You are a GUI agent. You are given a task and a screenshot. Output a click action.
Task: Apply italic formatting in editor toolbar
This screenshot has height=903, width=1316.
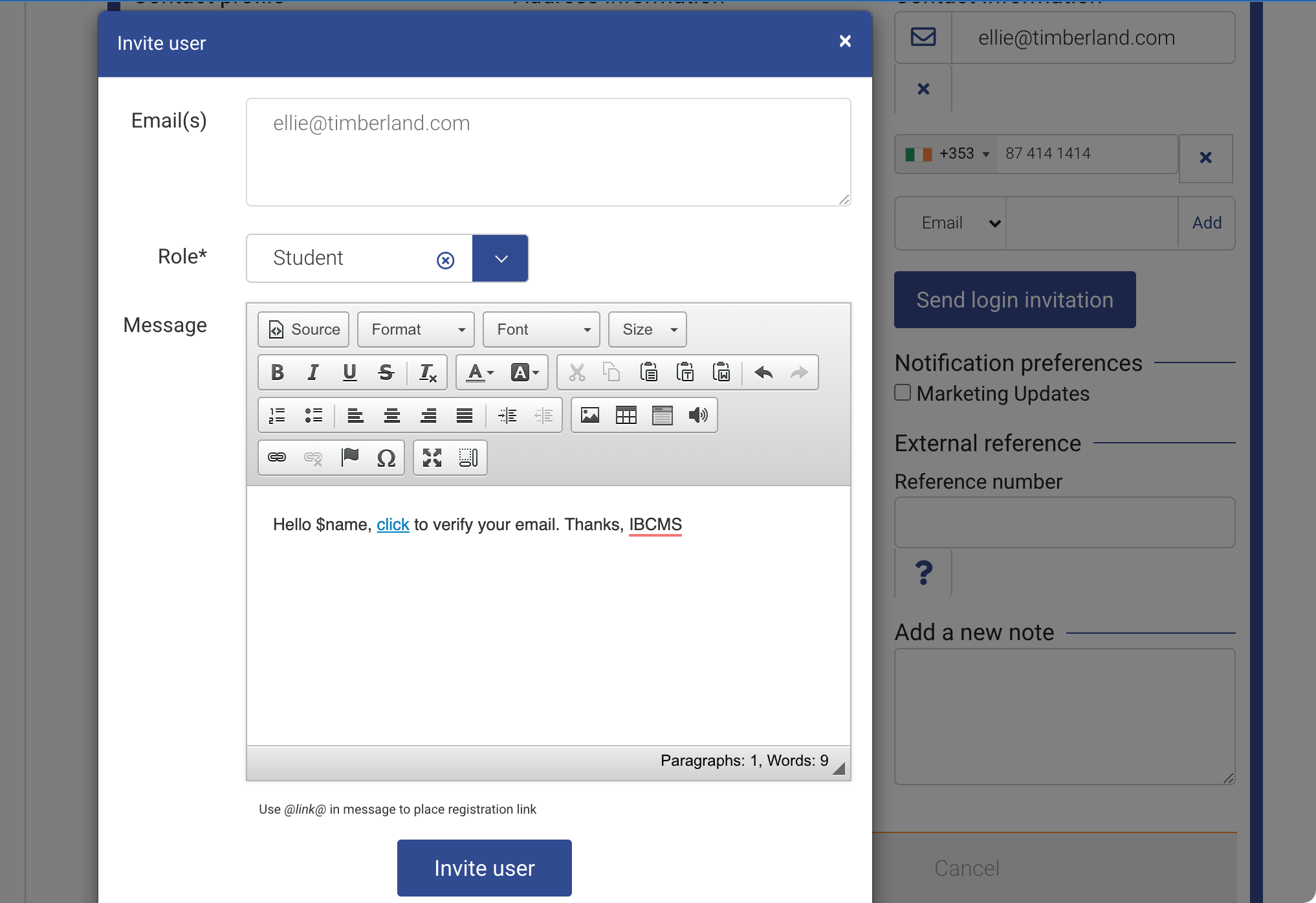[313, 372]
